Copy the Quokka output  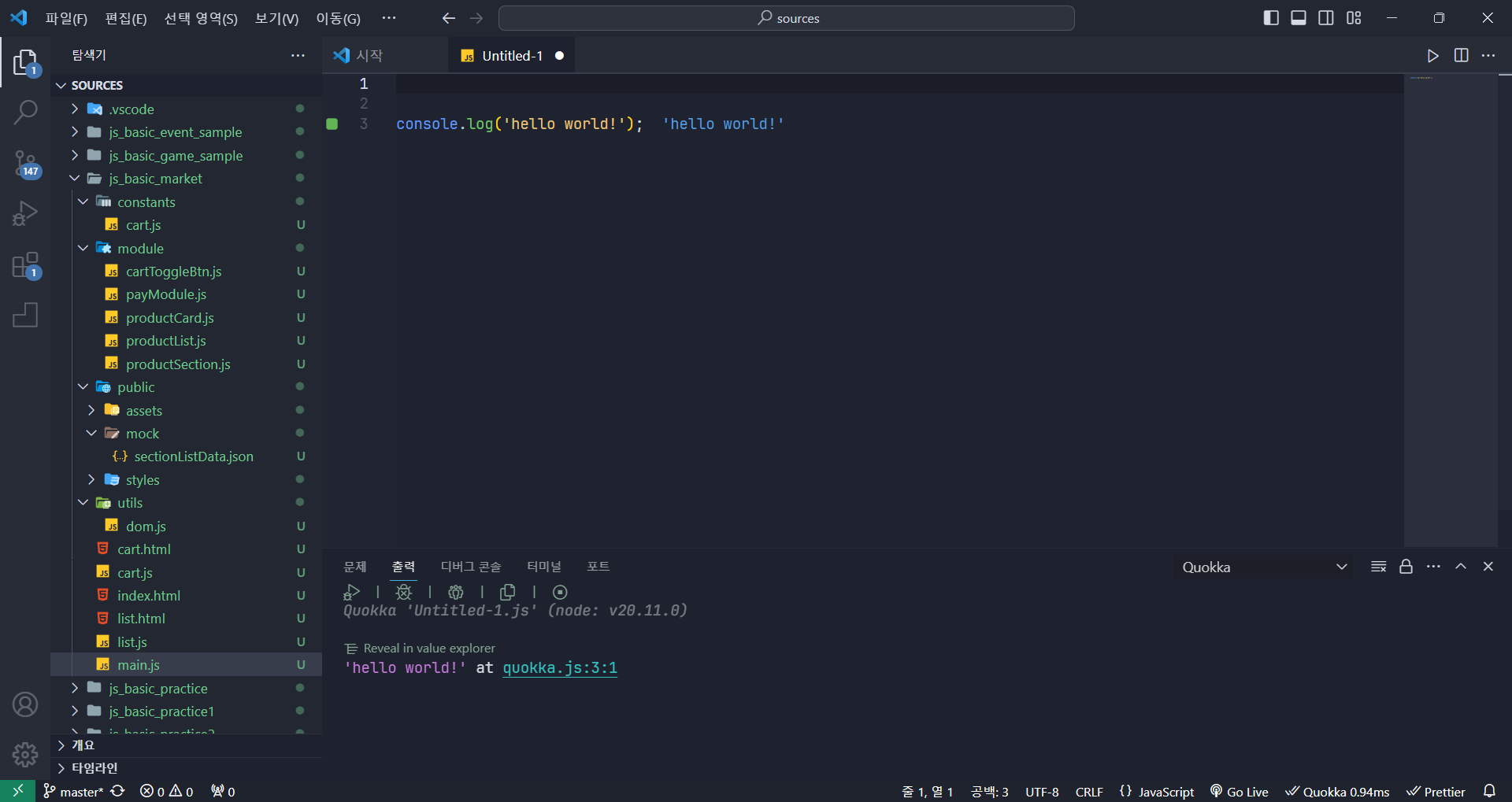[508, 592]
